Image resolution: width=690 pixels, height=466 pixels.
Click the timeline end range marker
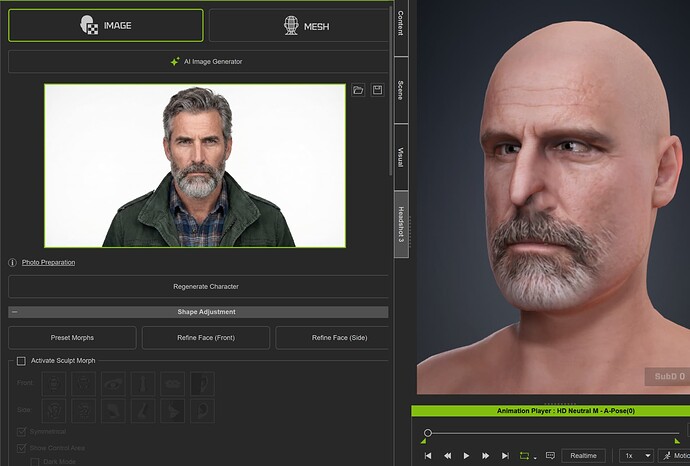[677, 441]
